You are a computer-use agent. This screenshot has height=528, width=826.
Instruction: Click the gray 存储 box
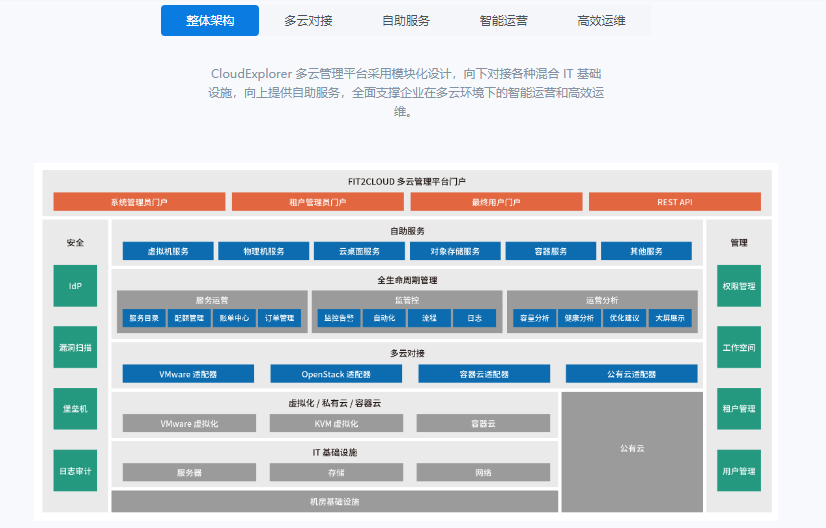pyautogui.click(x=336, y=472)
